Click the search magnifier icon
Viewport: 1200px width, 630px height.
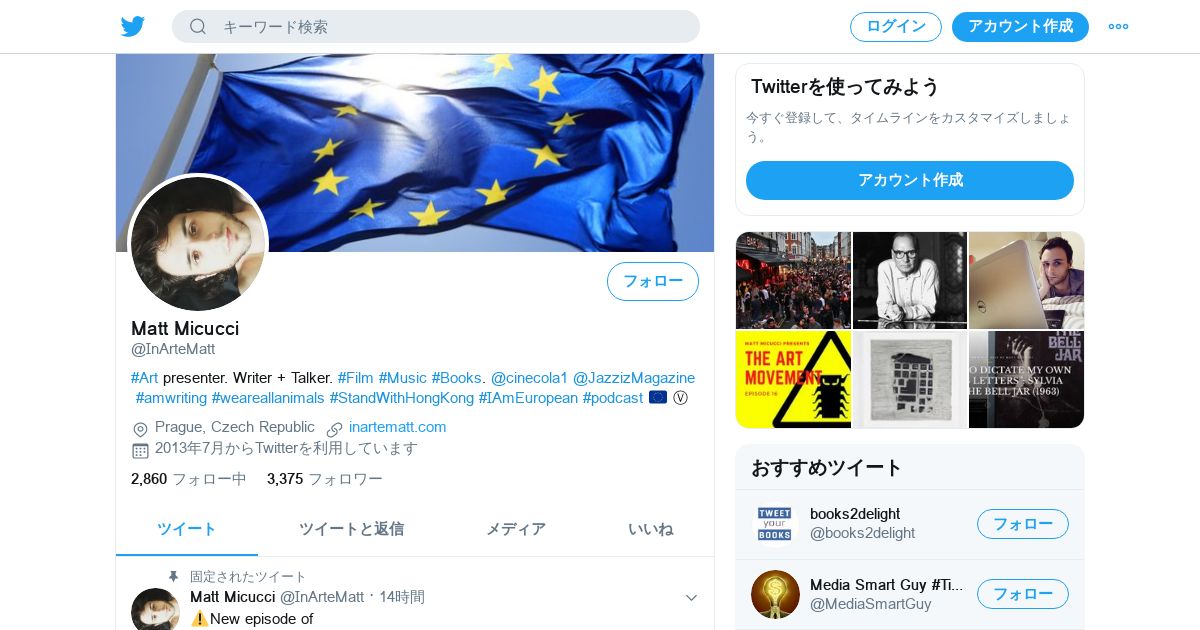[x=197, y=26]
